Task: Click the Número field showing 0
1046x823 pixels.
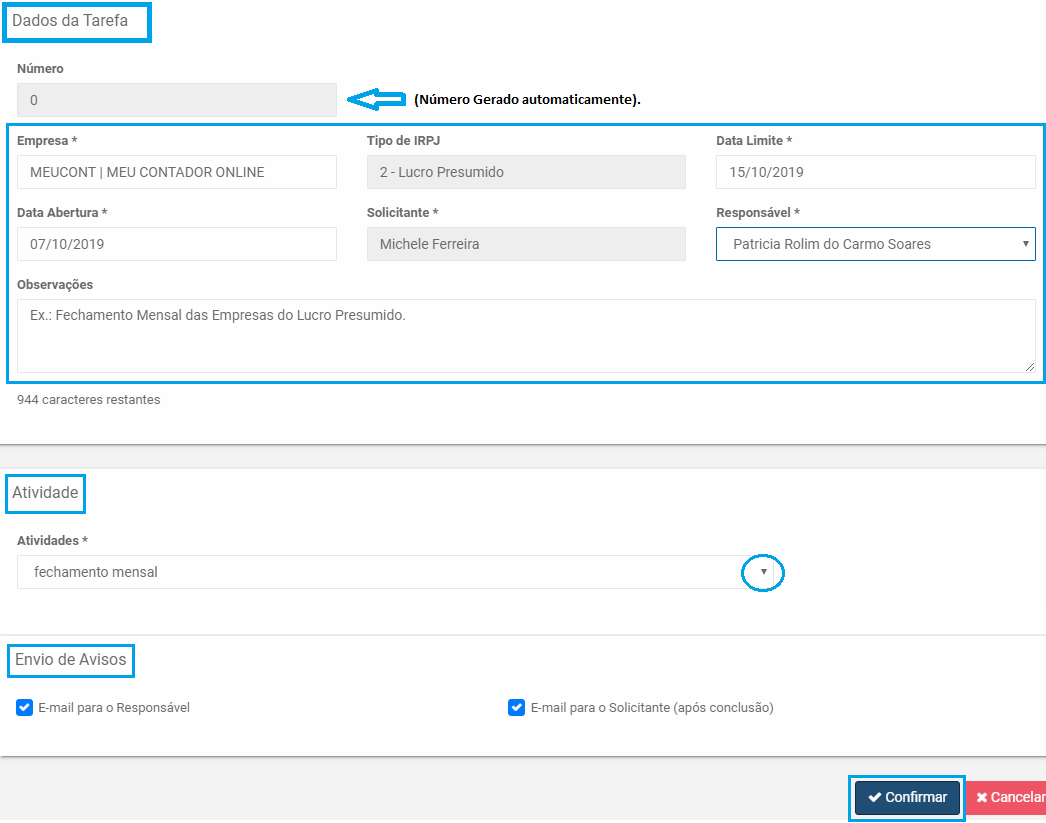Action: pyautogui.click(x=177, y=100)
